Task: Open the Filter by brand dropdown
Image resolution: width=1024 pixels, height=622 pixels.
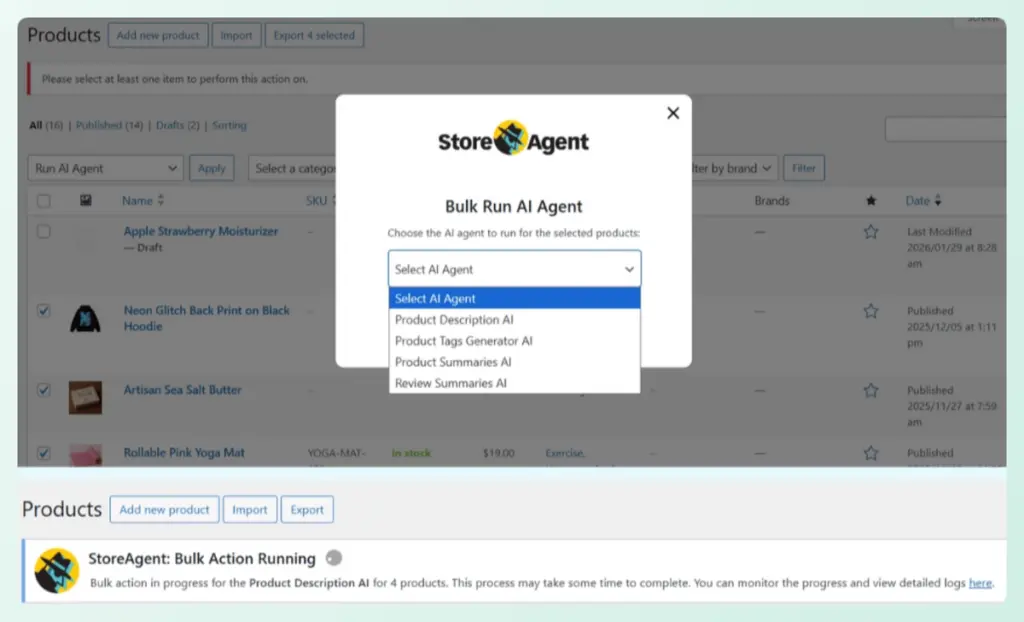Action: tap(731, 167)
